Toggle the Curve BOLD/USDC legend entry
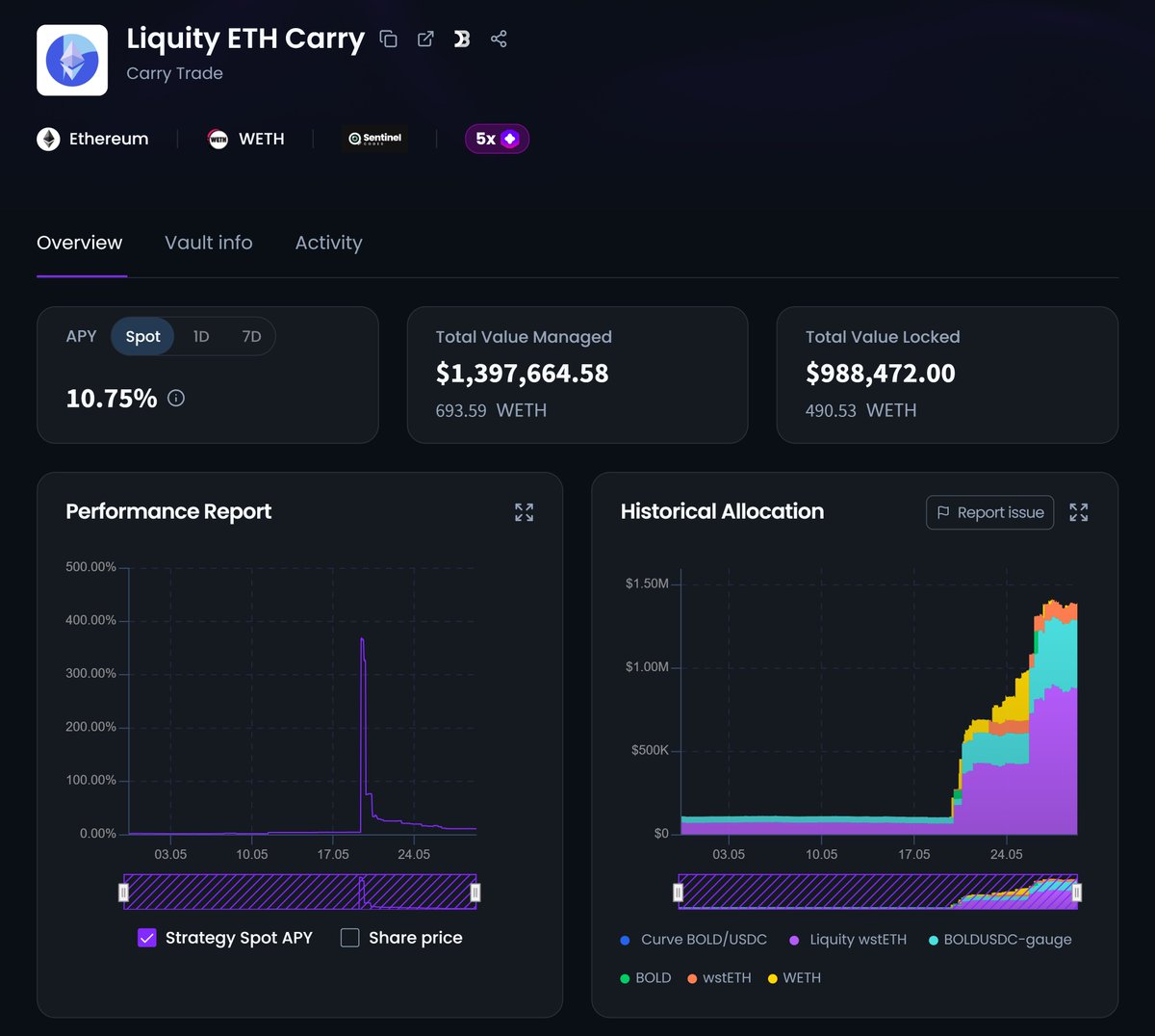 tap(694, 940)
